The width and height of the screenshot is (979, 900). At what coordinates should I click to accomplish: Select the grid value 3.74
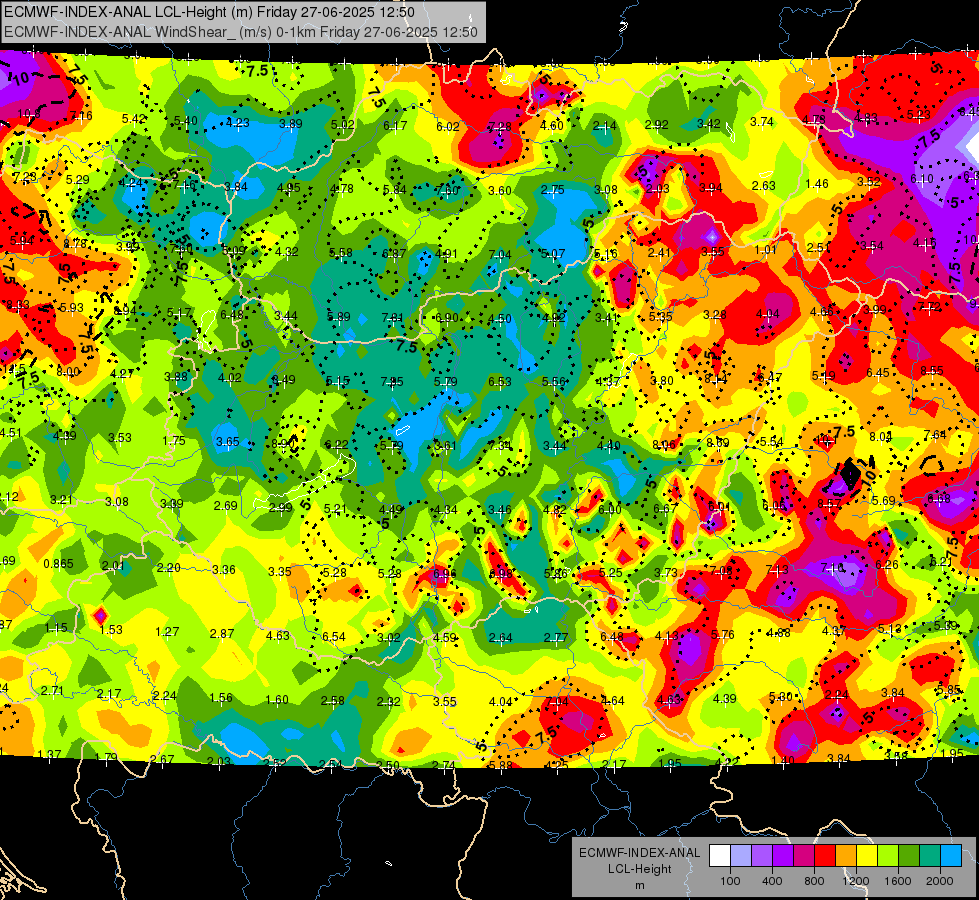pos(762,122)
